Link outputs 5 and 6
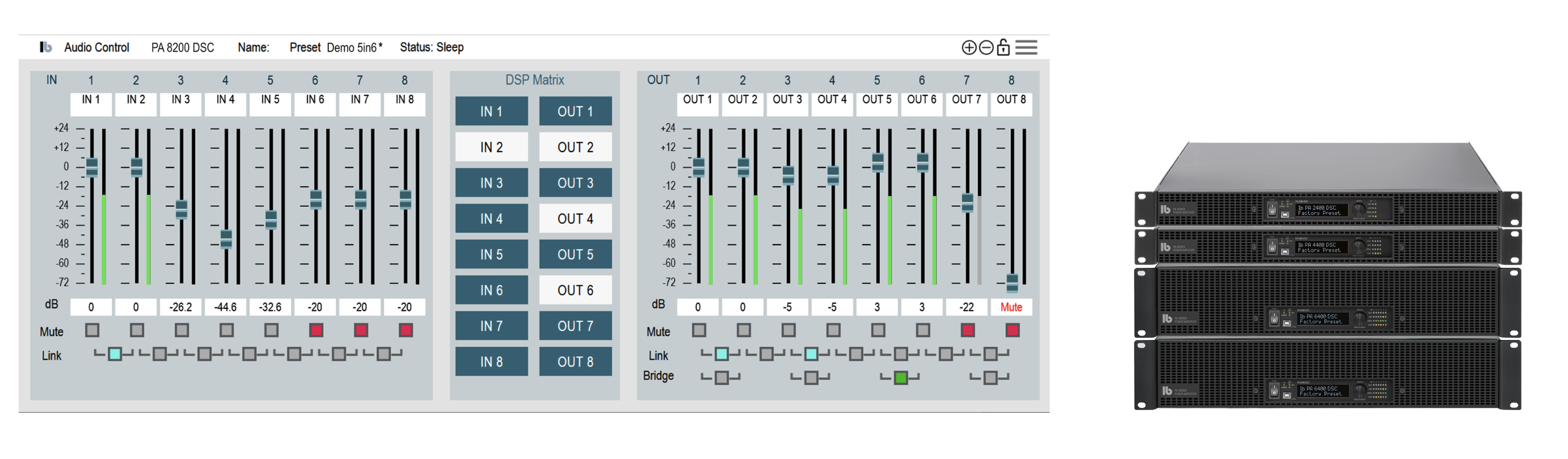 [900, 354]
